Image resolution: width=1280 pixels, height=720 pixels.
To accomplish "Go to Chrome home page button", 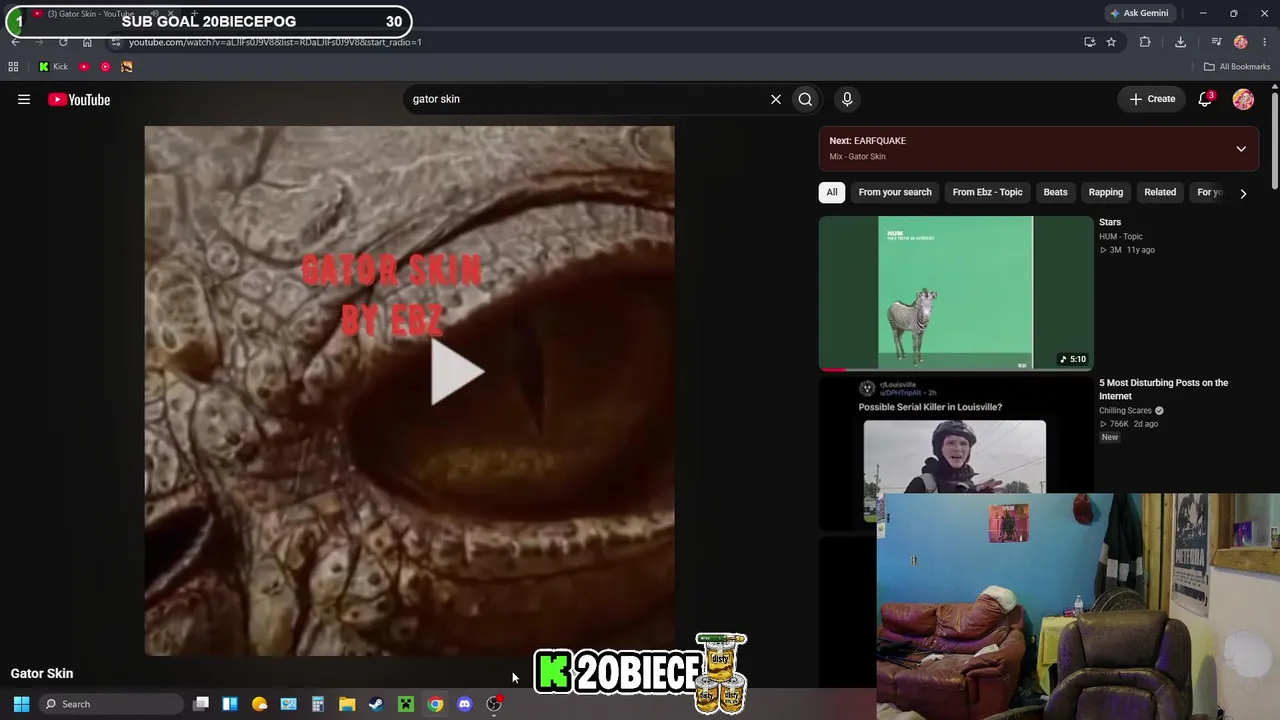I will pyautogui.click(x=87, y=42).
